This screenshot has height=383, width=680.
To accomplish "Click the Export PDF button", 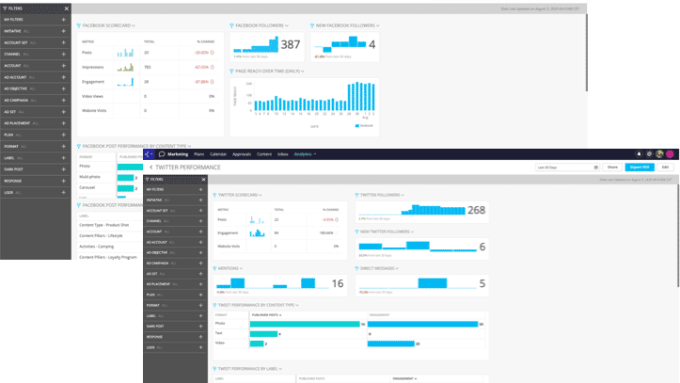I will pyautogui.click(x=639, y=167).
